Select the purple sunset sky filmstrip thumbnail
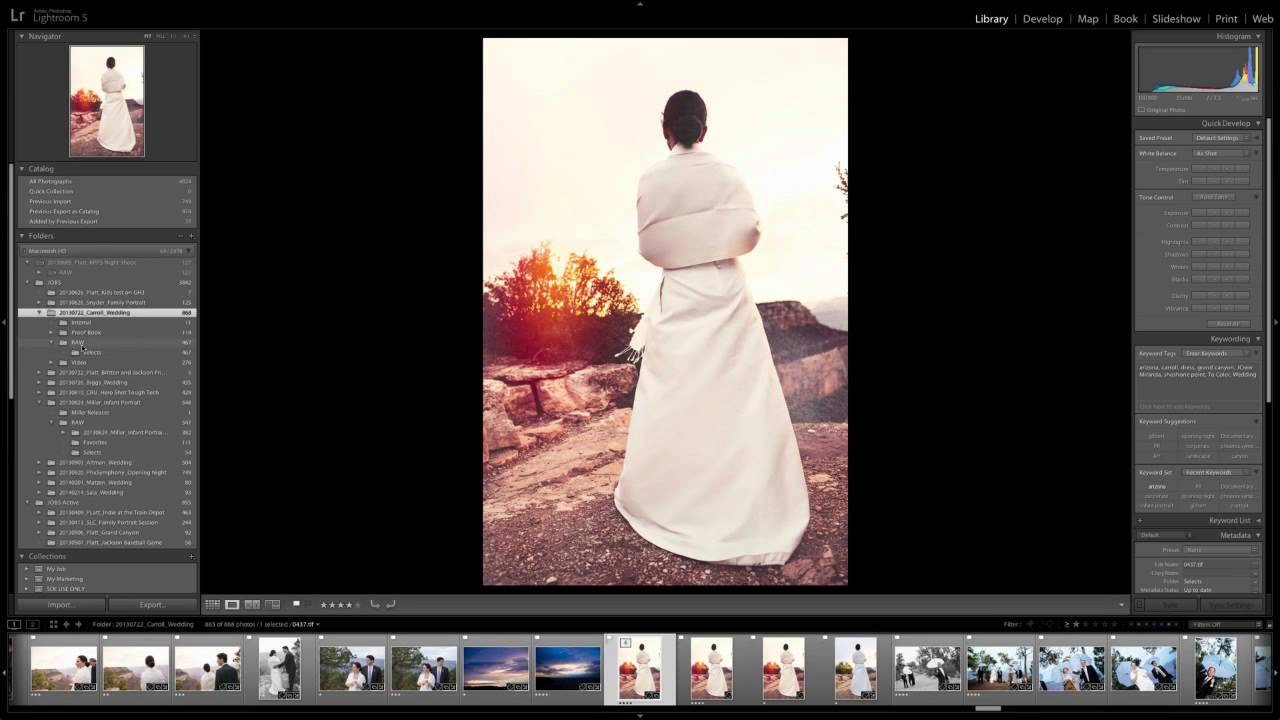 496,668
